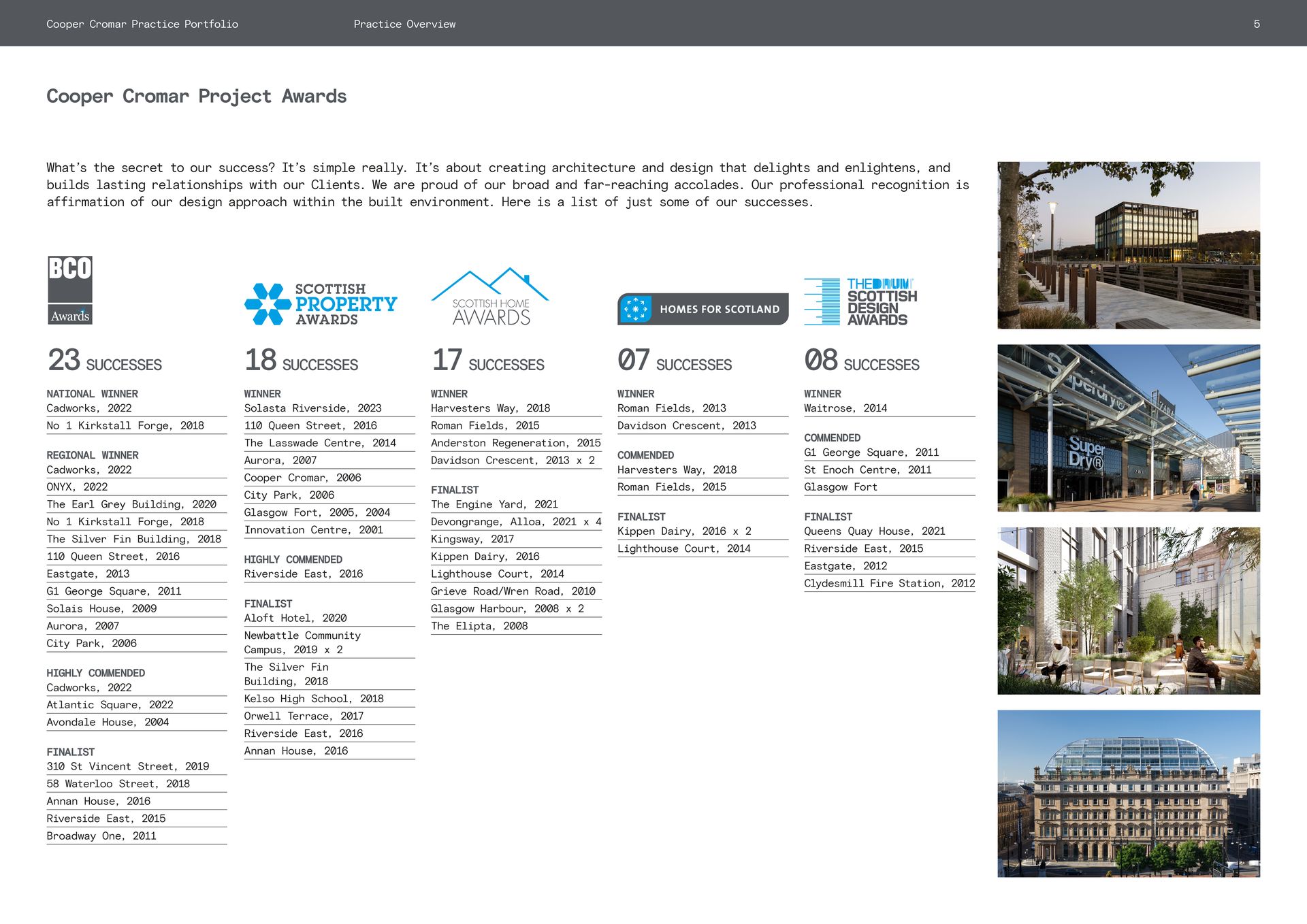
Task: Open the glass office building photo at dusk
Action: coord(1129,246)
